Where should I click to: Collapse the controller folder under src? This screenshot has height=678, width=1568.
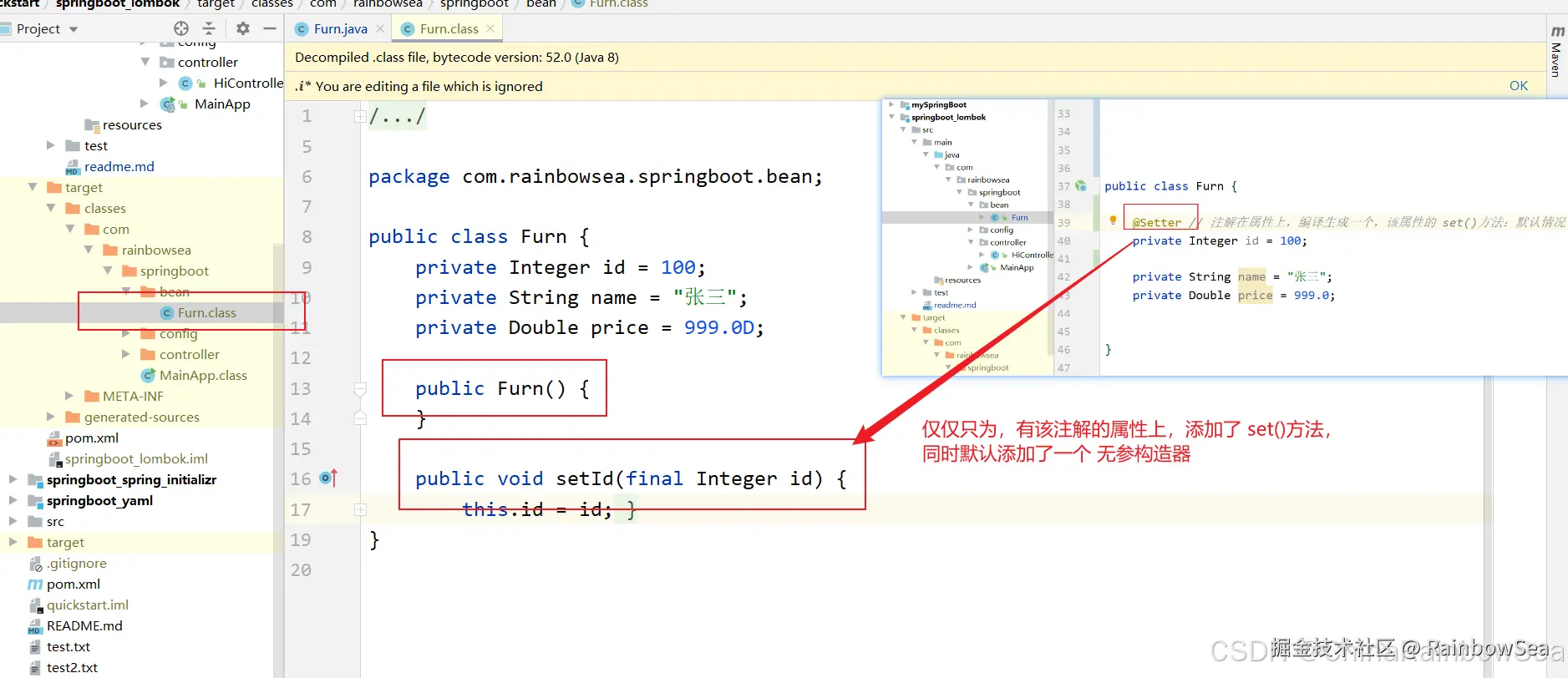point(145,62)
